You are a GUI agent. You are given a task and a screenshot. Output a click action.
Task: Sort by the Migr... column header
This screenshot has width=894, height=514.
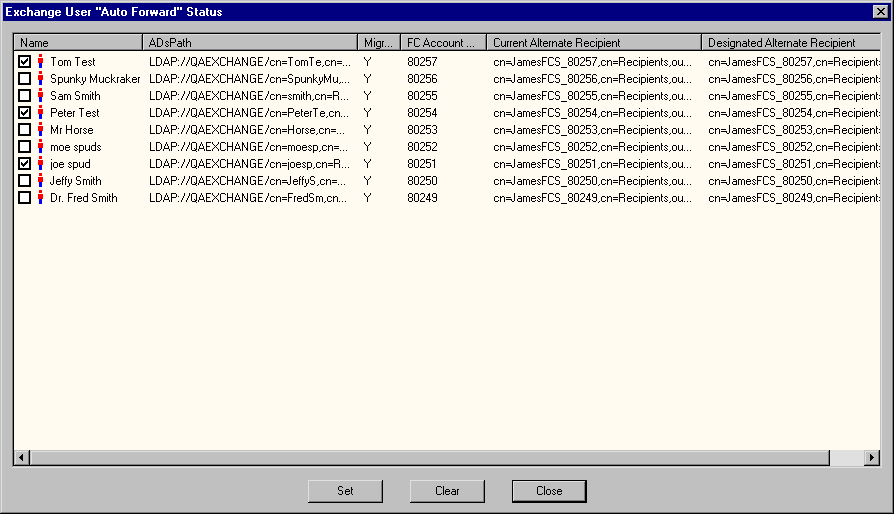coord(379,43)
